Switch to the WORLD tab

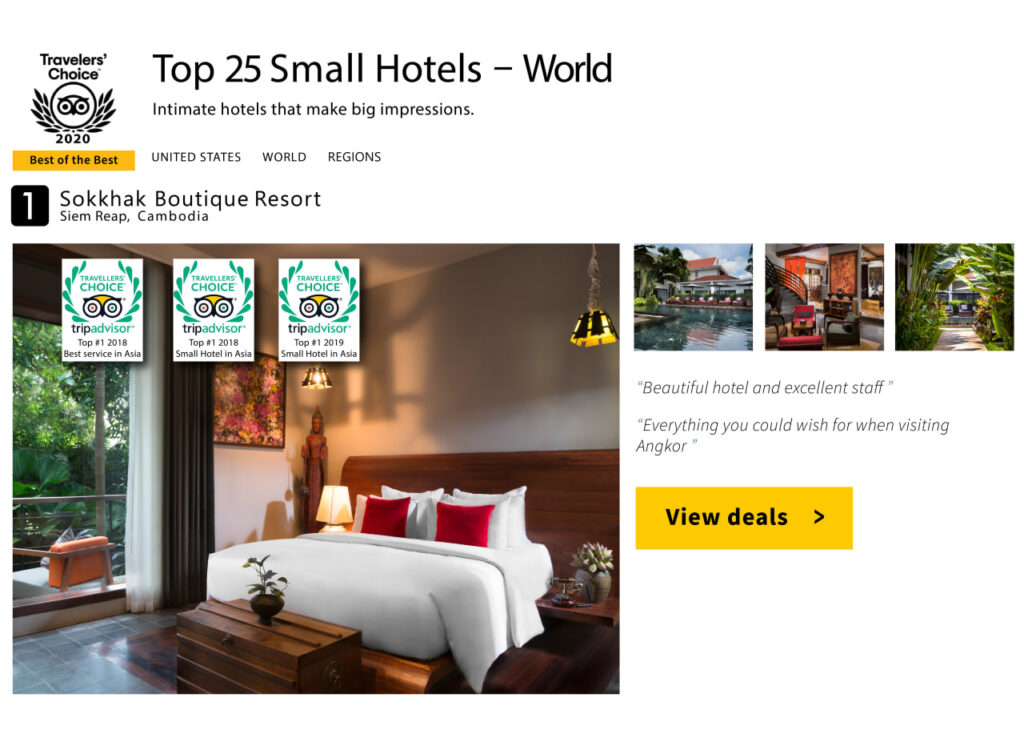[x=284, y=157]
